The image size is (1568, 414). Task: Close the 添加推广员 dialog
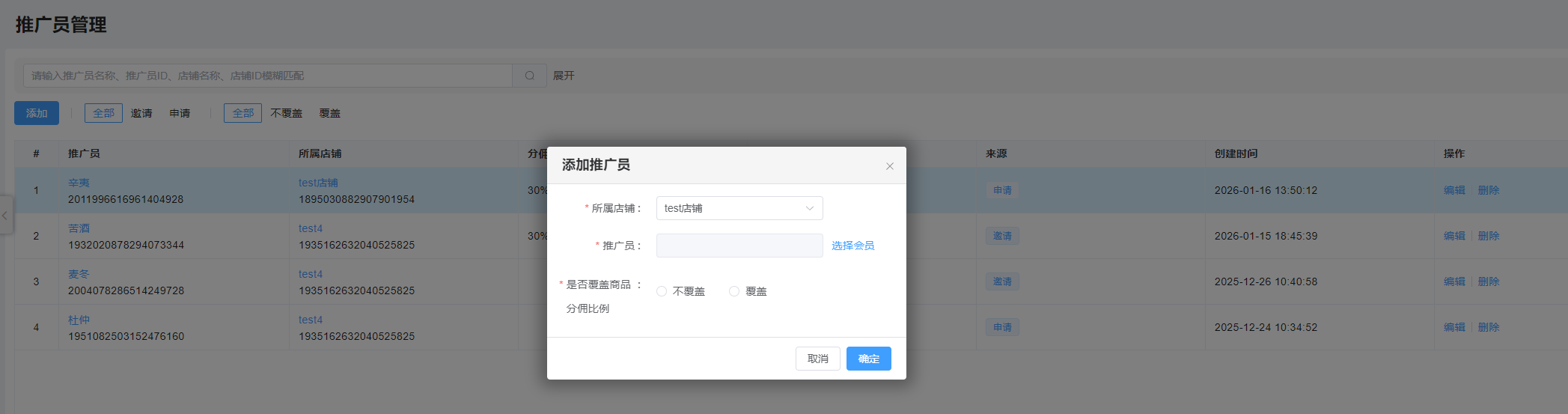point(890,166)
